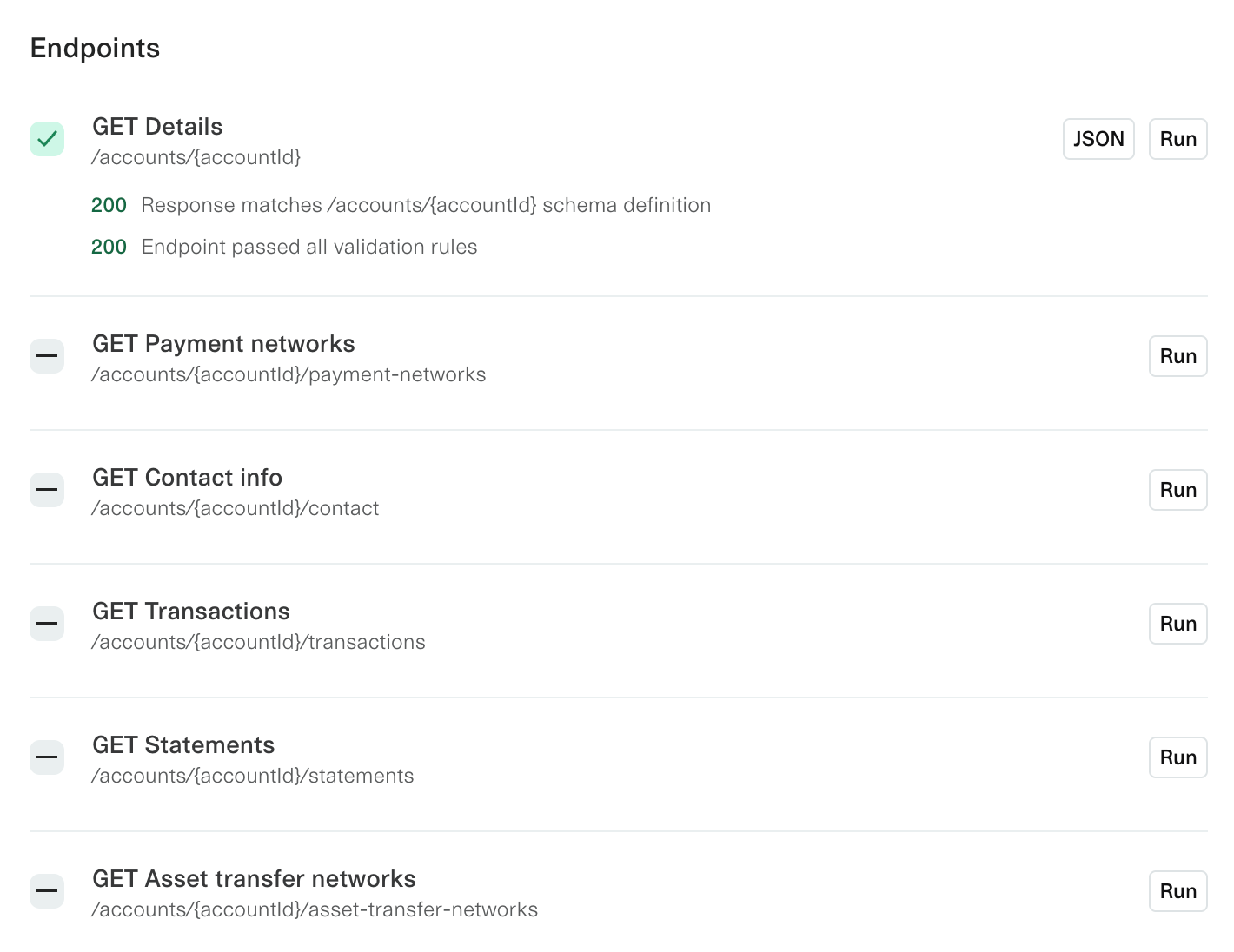Screen dimensions: 1234x952
Task: Open the Endpoints section heading
Action: pyautogui.click(x=95, y=49)
